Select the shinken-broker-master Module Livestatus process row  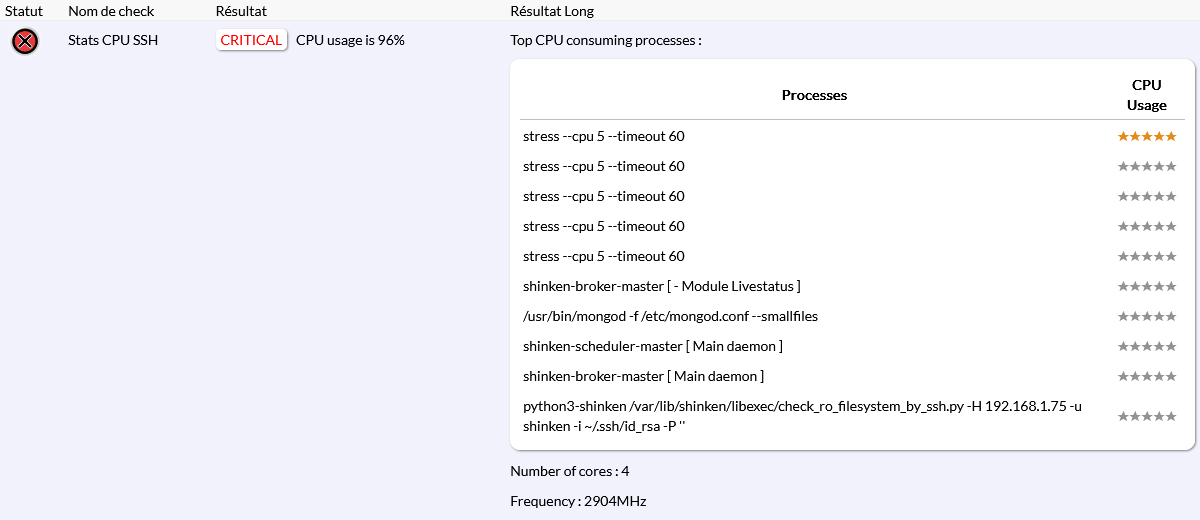coord(661,286)
